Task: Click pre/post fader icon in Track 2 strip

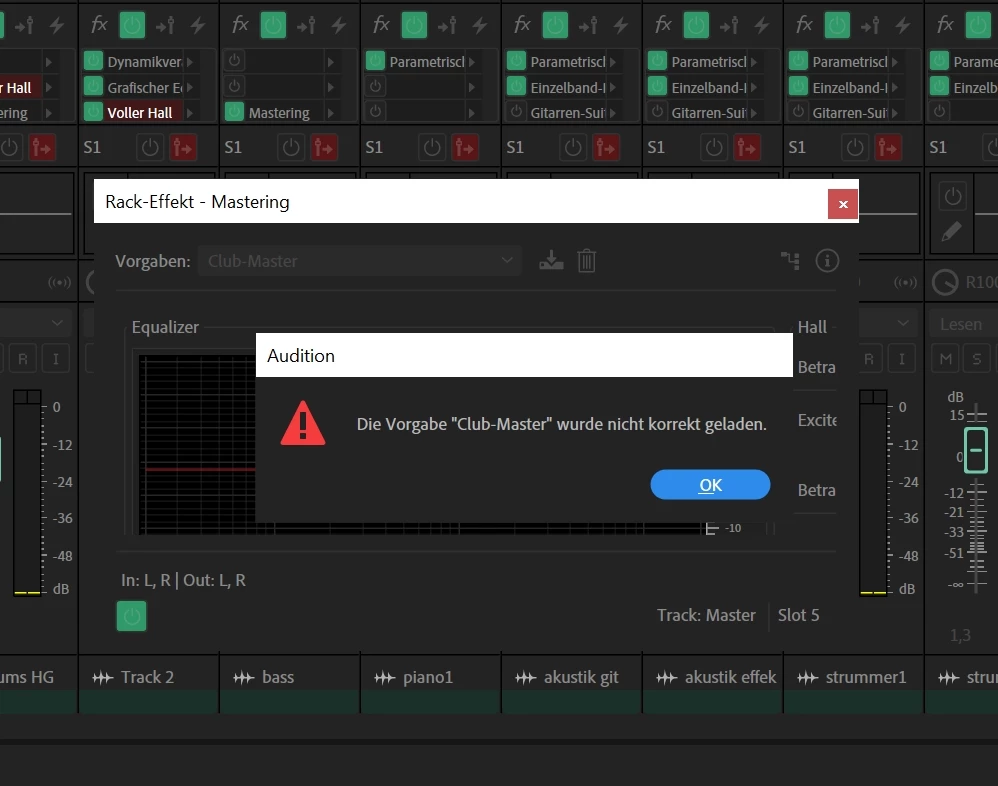Action: coord(165,25)
